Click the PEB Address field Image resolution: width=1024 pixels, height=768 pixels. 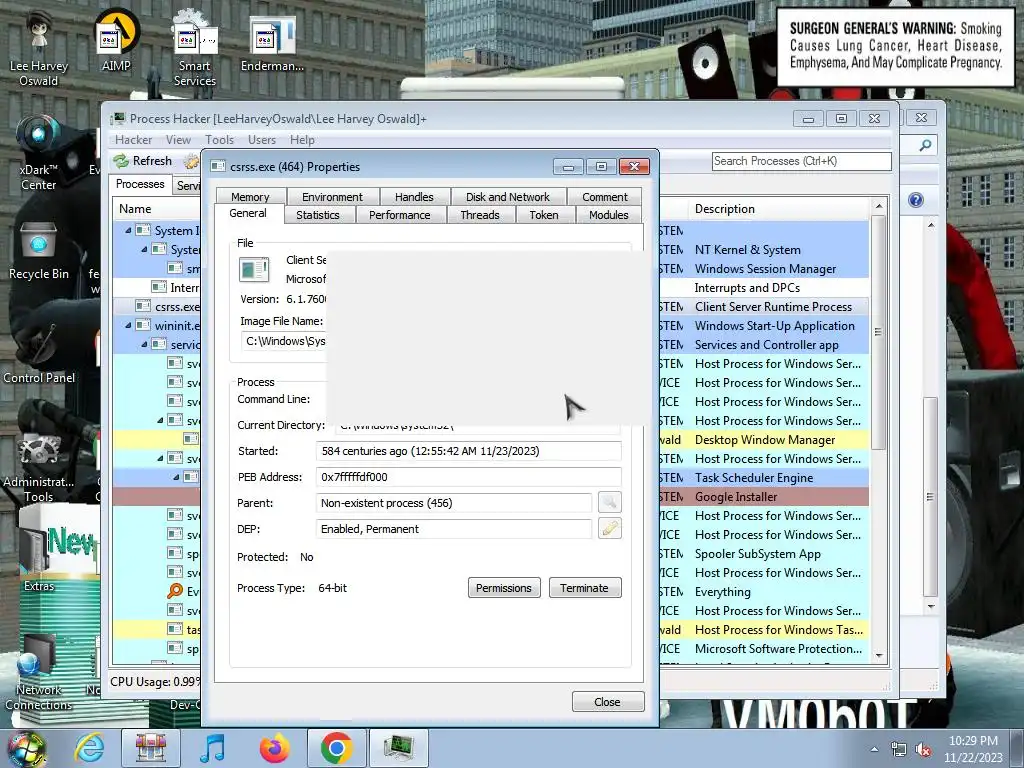tap(468, 477)
